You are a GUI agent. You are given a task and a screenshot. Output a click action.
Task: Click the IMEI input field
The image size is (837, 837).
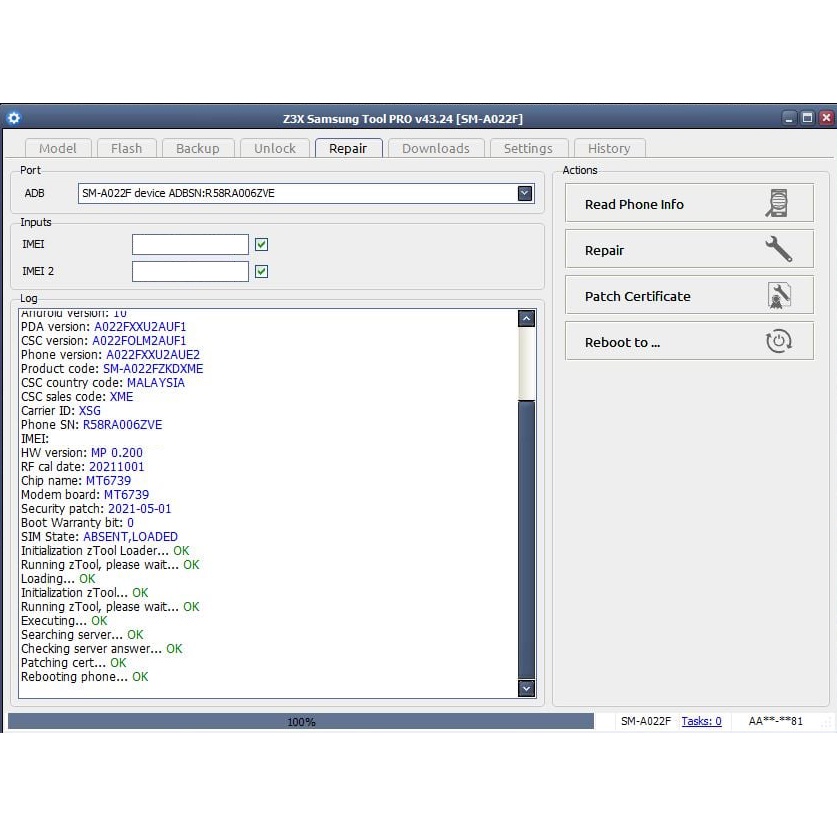[190, 244]
